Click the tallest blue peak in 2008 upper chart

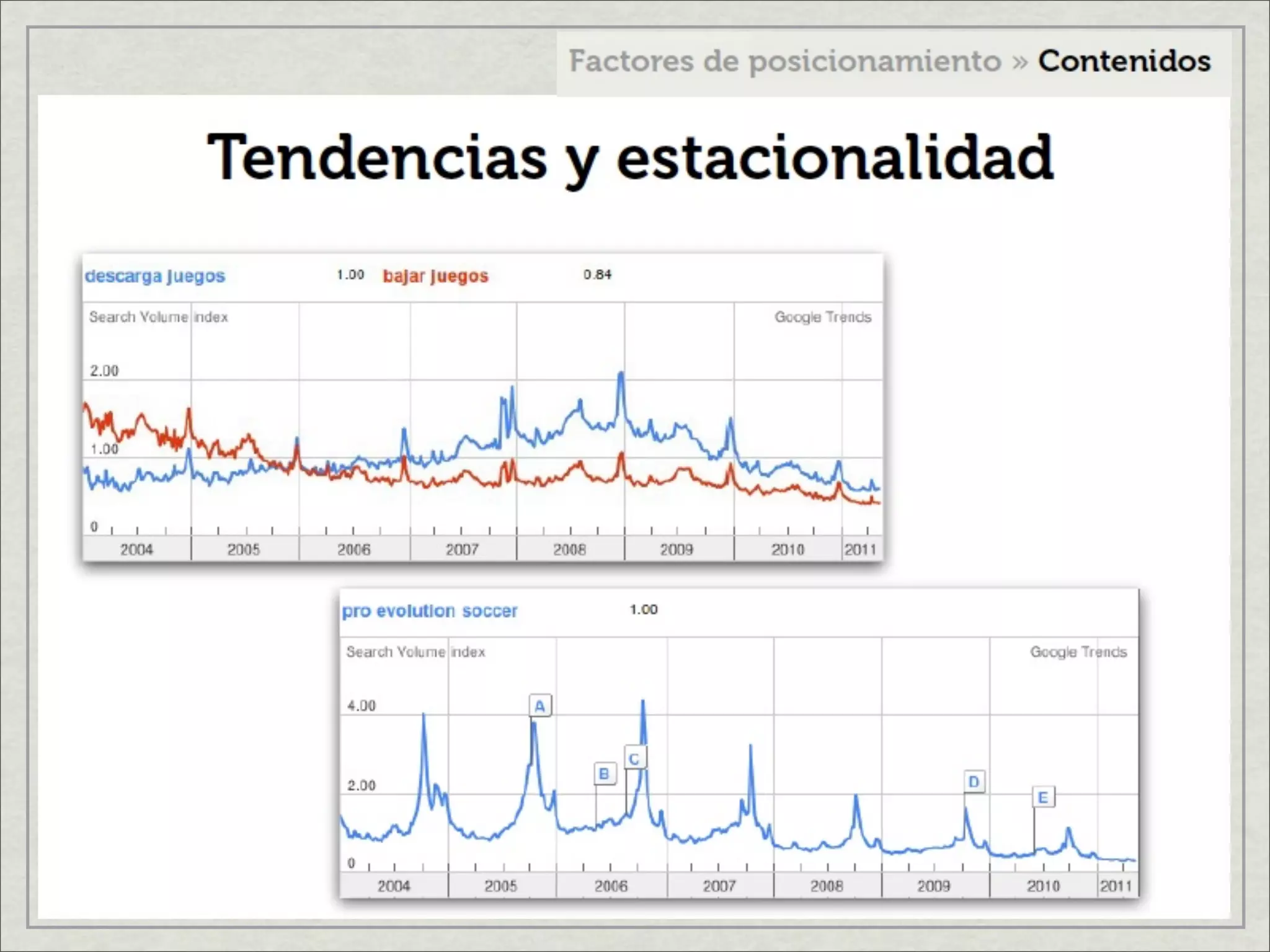621,375
